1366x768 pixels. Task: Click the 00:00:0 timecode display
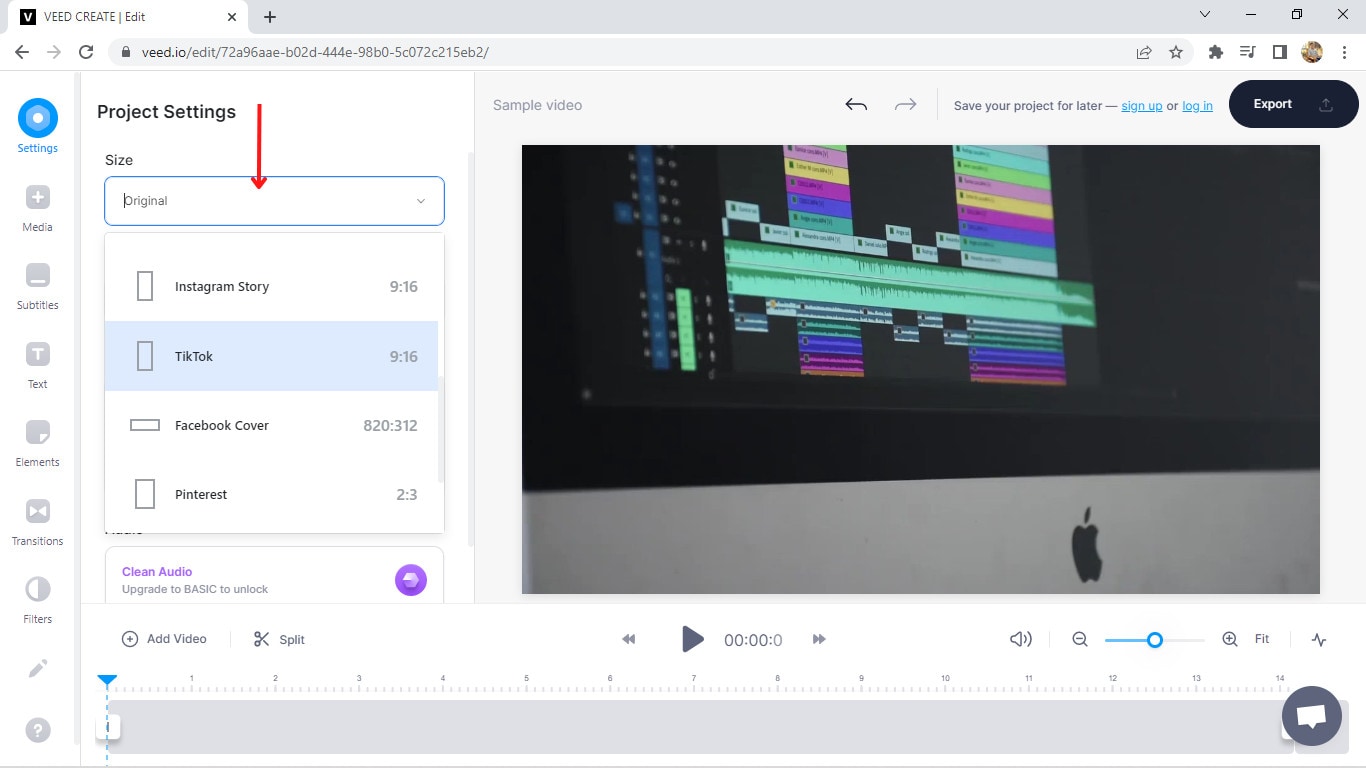coord(753,640)
